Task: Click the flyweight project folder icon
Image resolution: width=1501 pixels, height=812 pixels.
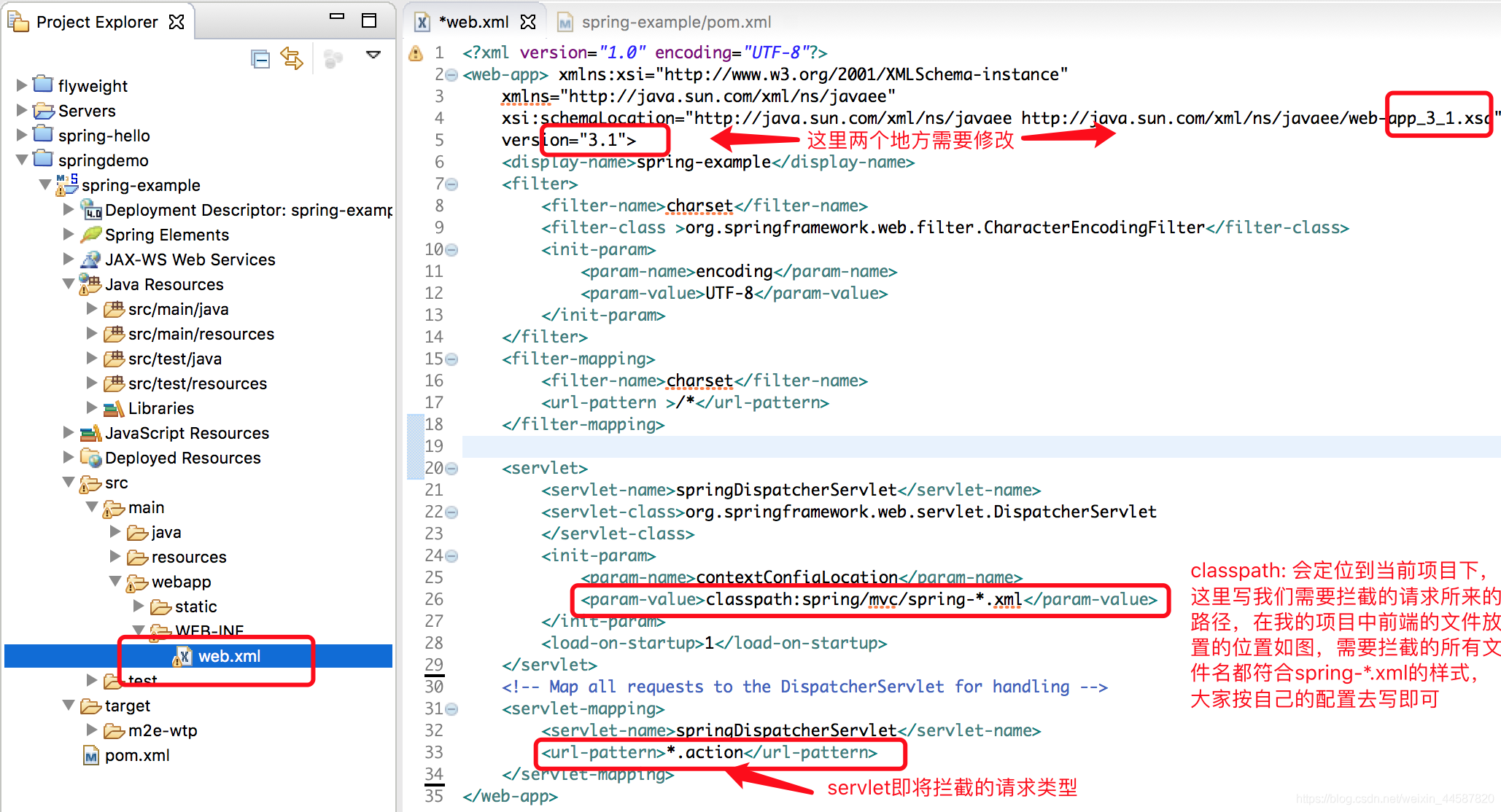Action: [43, 85]
